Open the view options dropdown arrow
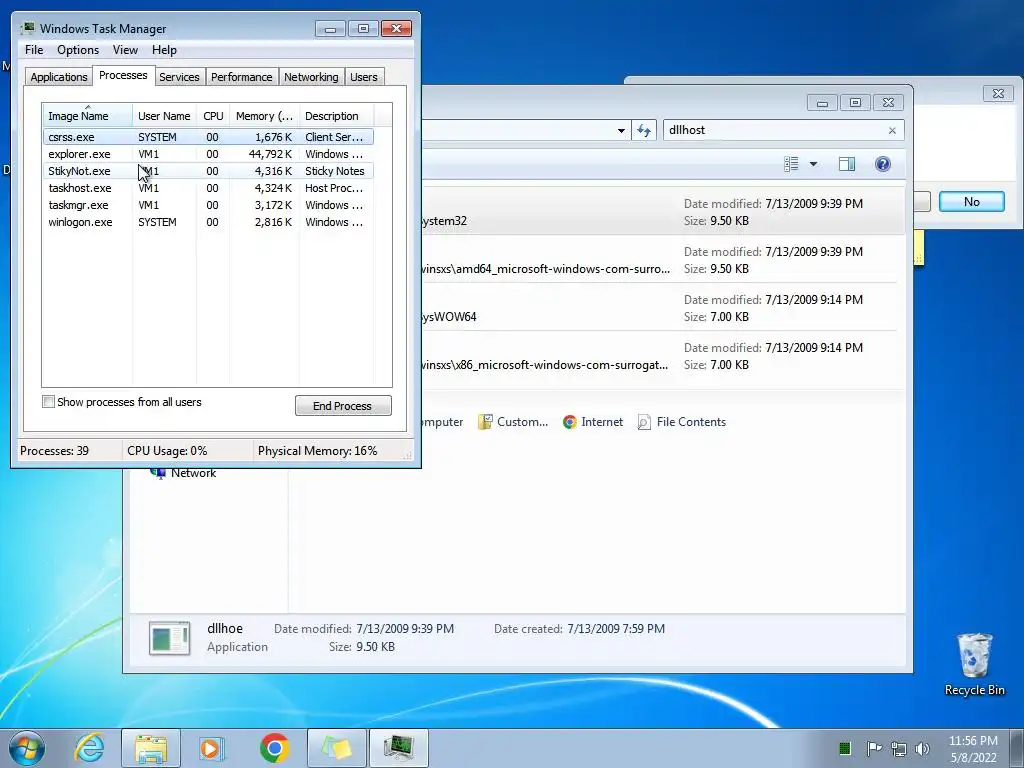This screenshot has height=768, width=1024. pyautogui.click(x=814, y=164)
